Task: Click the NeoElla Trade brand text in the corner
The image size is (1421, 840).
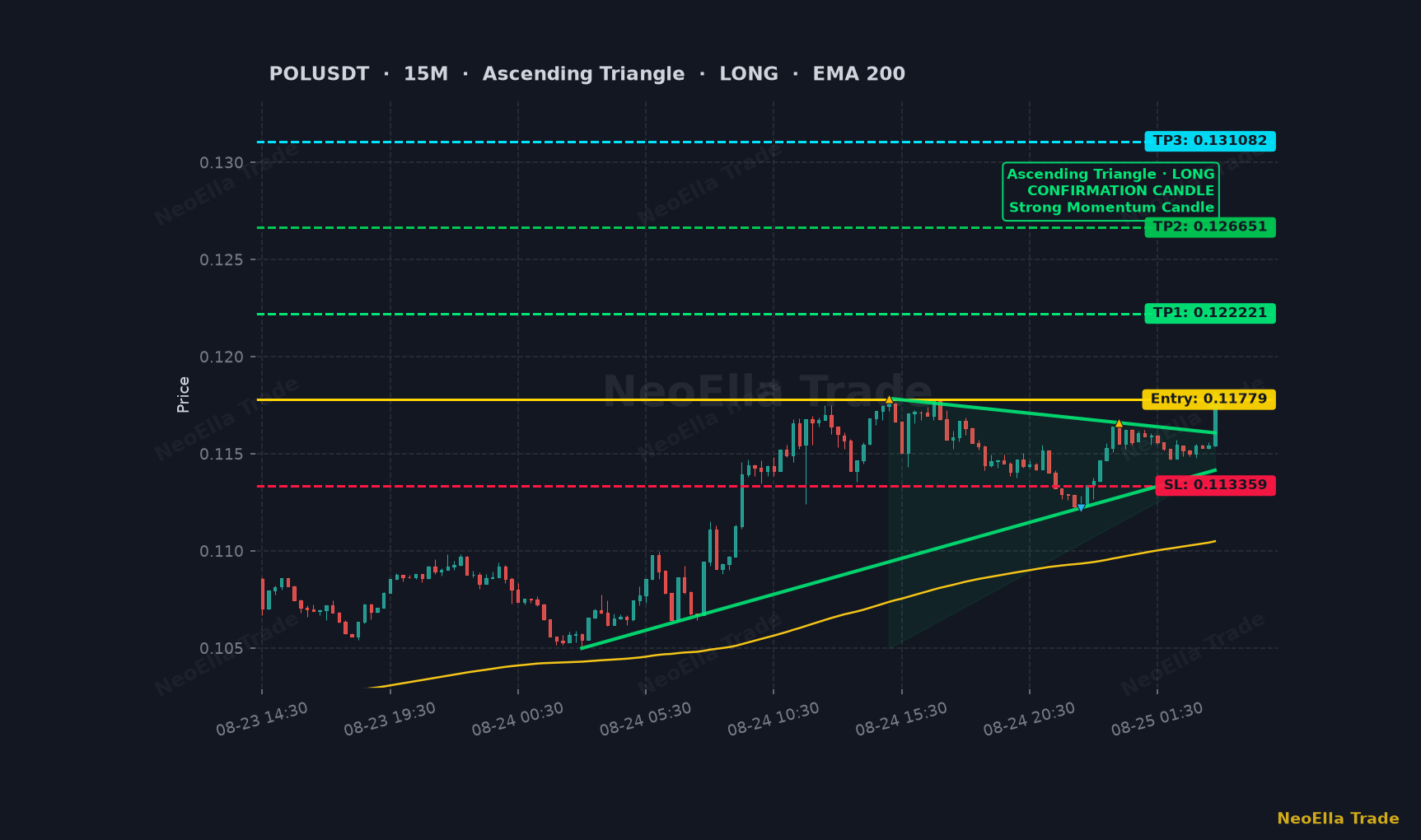Action: [x=1338, y=819]
